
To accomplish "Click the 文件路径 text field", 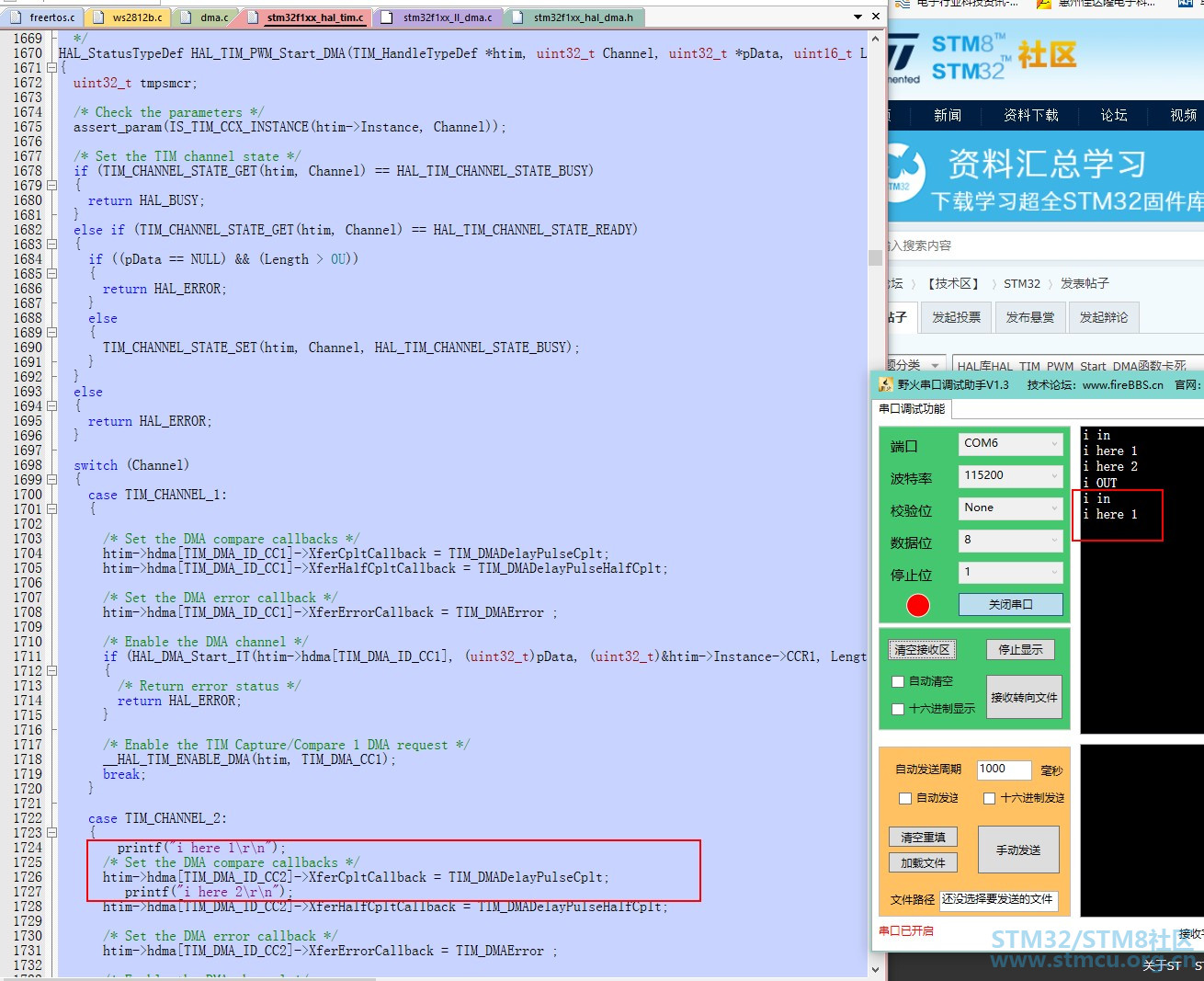I will pos(998,900).
